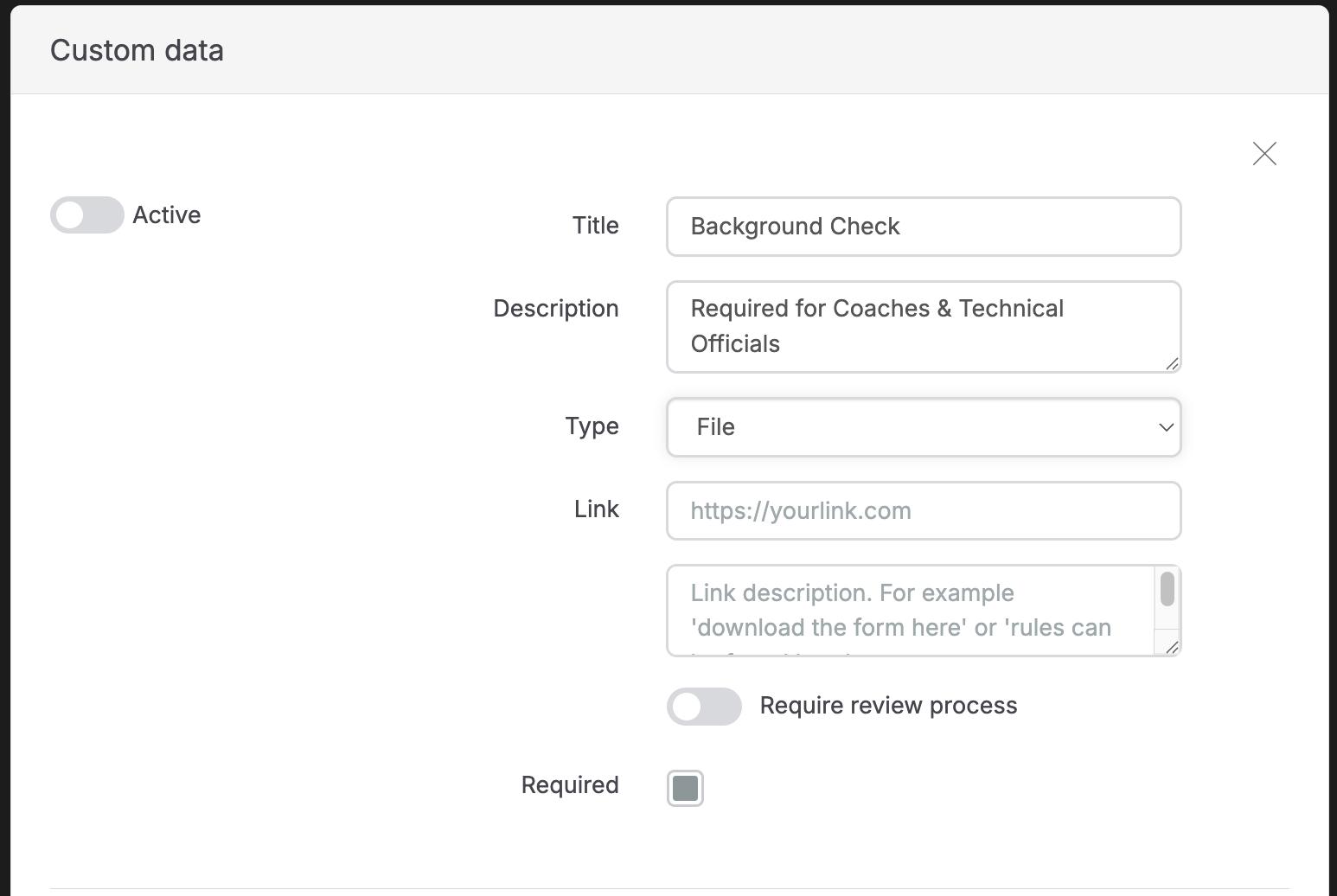Viewport: 1337px width, 896px height.
Task: Turn on Require review process switch
Action: [x=704, y=707]
